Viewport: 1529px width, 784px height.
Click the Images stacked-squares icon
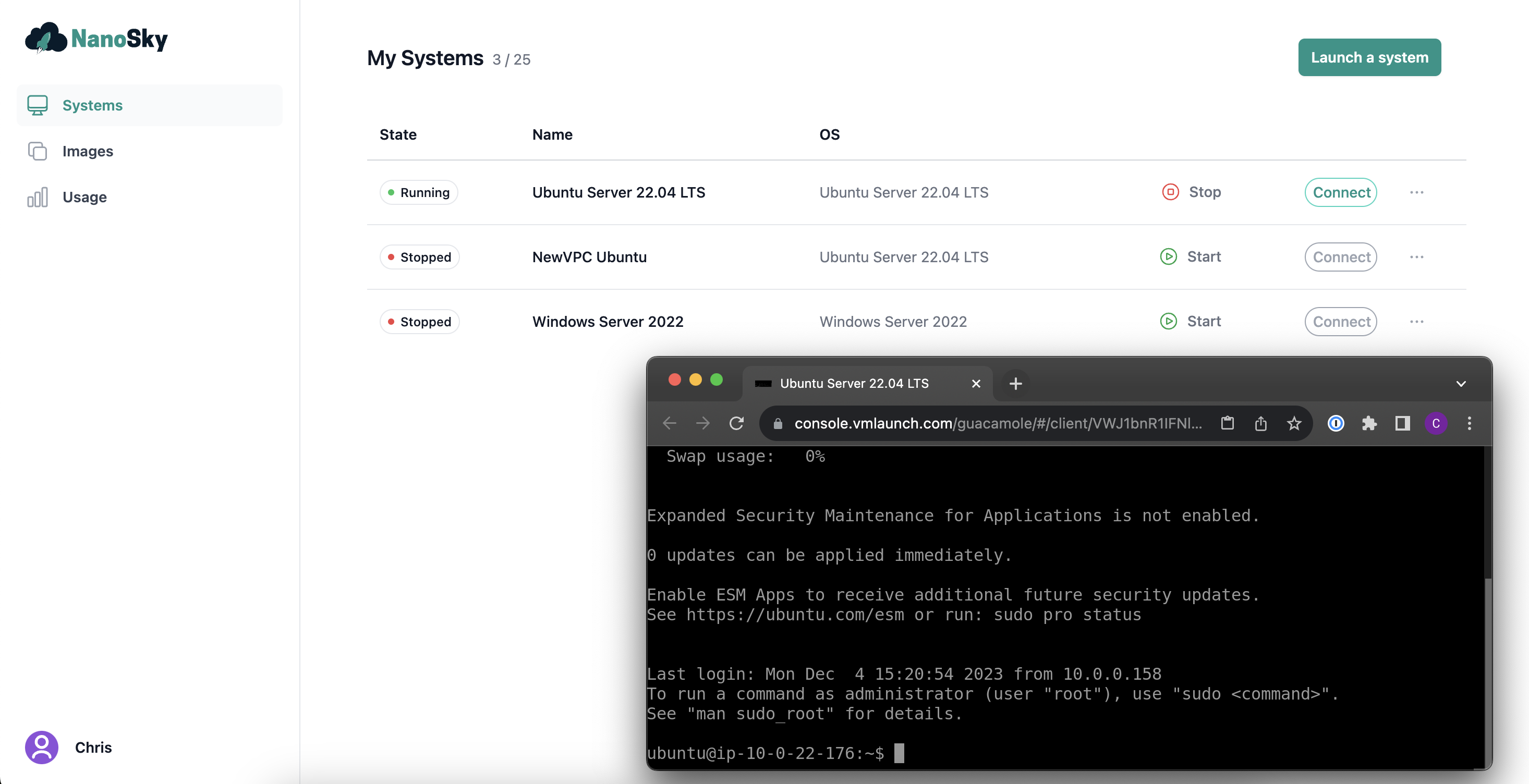pyautogui.click(x=38, y=151)
